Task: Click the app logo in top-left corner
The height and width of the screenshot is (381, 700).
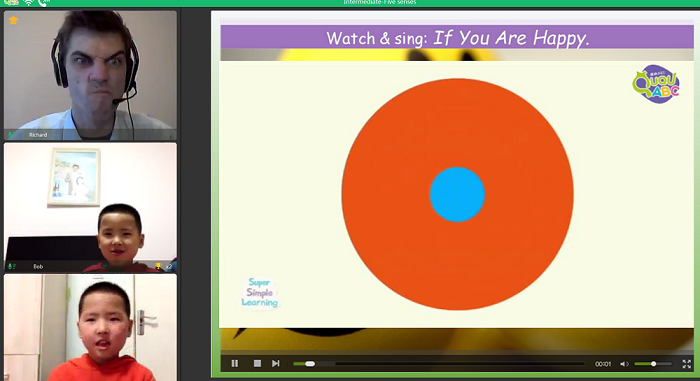Action: click(11, 2)
